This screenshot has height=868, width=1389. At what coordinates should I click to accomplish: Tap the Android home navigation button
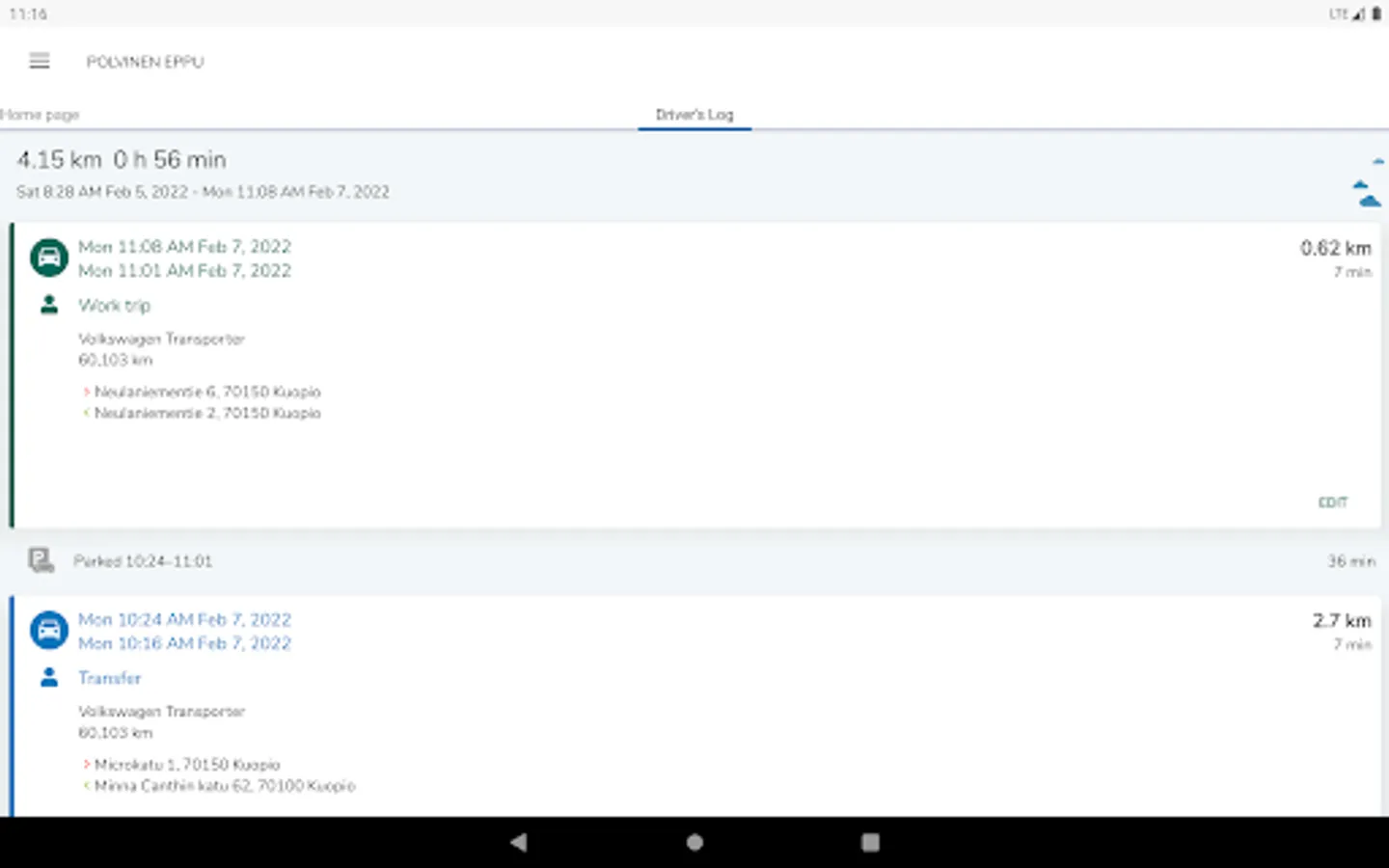pos(694,842)
